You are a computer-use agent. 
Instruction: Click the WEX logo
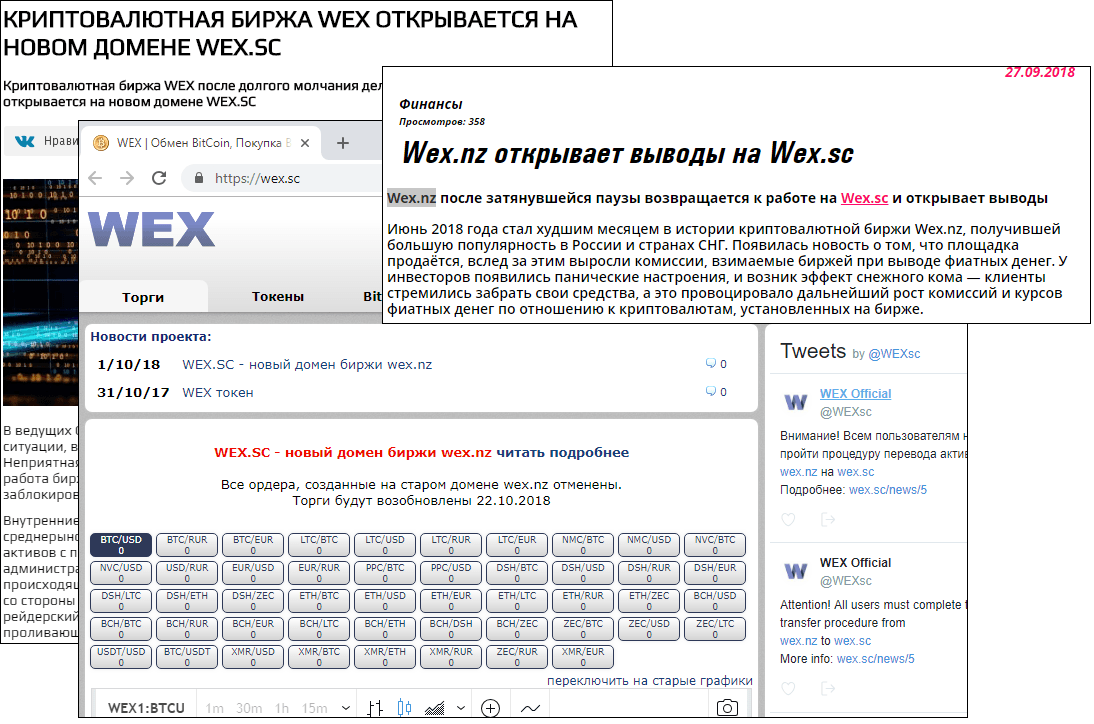tap(151, 229)
